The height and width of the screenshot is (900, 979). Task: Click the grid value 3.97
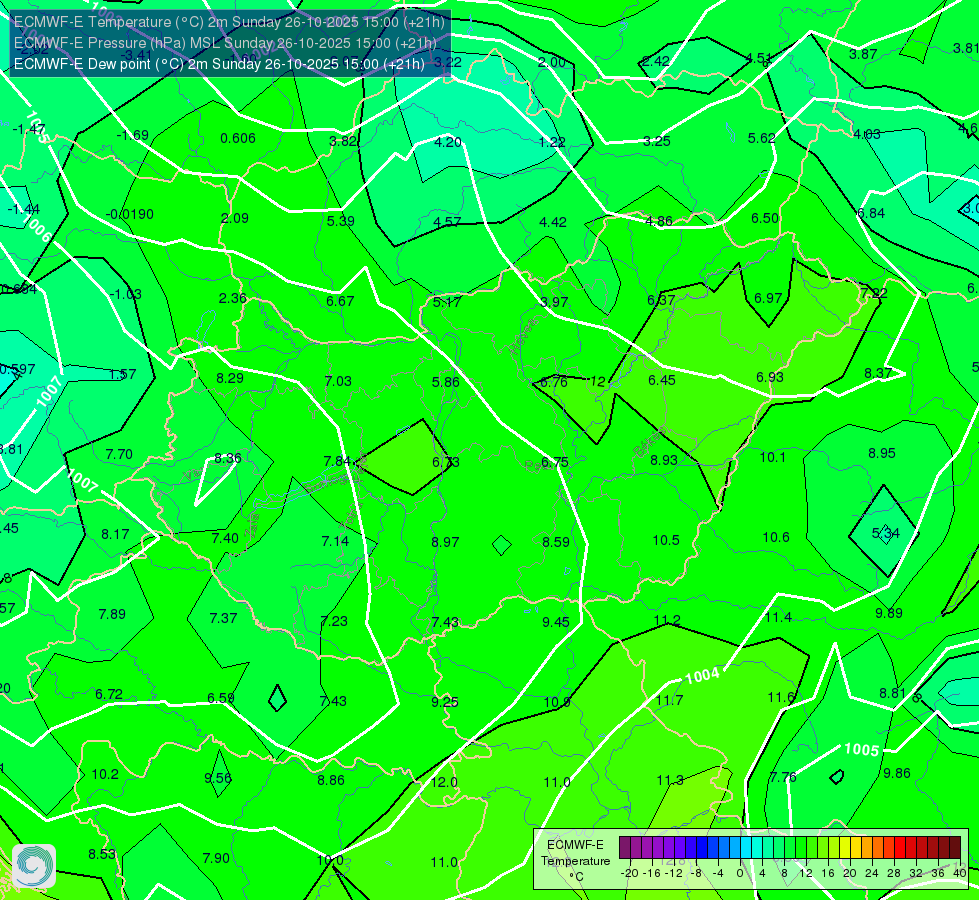coord(554,302)
